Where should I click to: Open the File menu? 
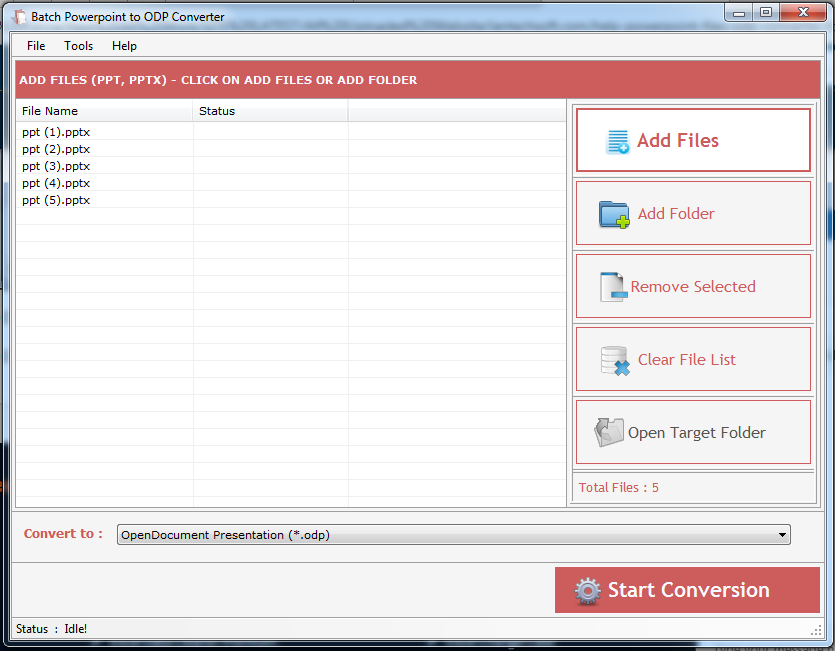36,46
